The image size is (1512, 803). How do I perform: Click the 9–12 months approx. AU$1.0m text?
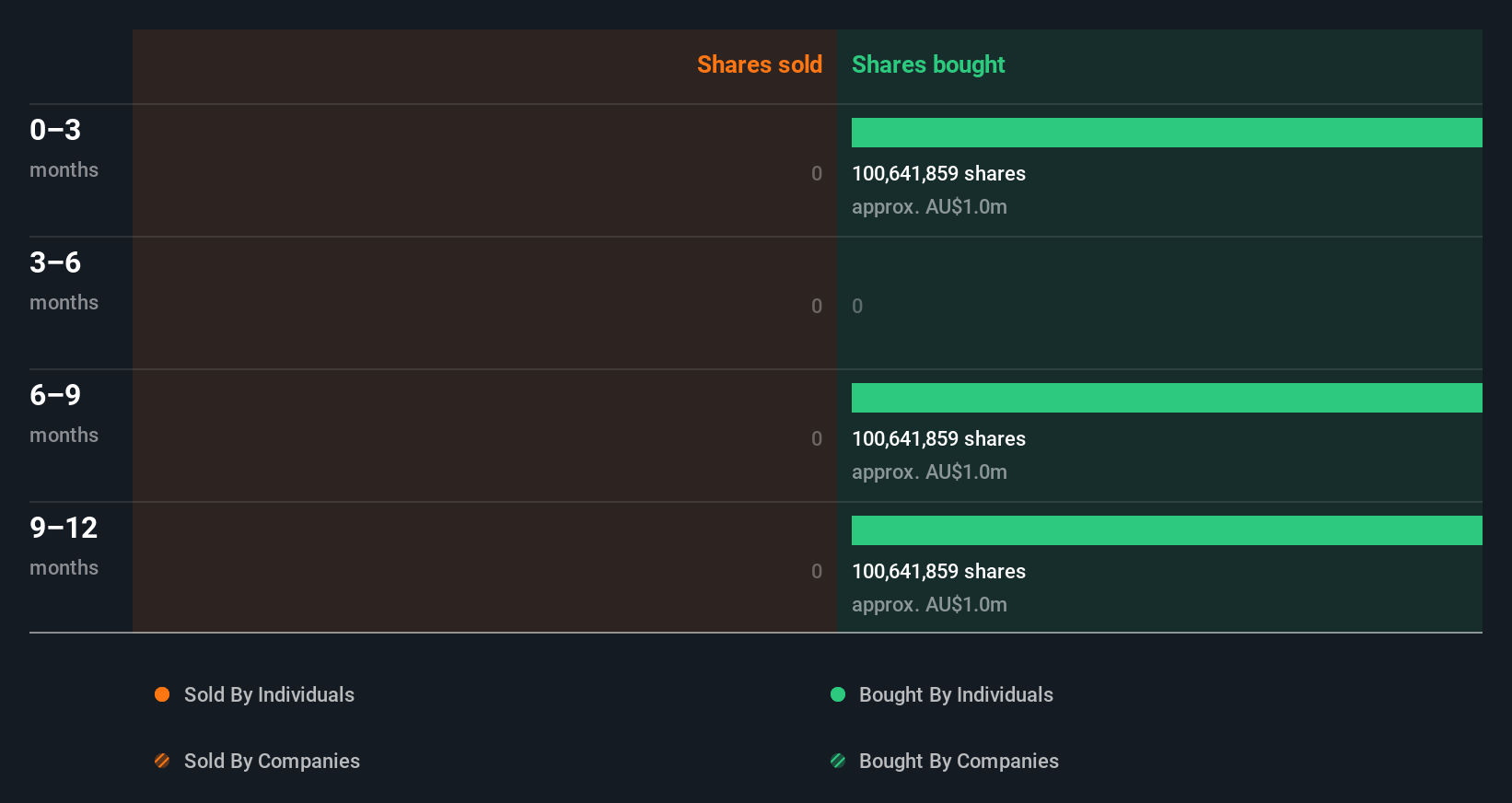(x=929, y=604)
